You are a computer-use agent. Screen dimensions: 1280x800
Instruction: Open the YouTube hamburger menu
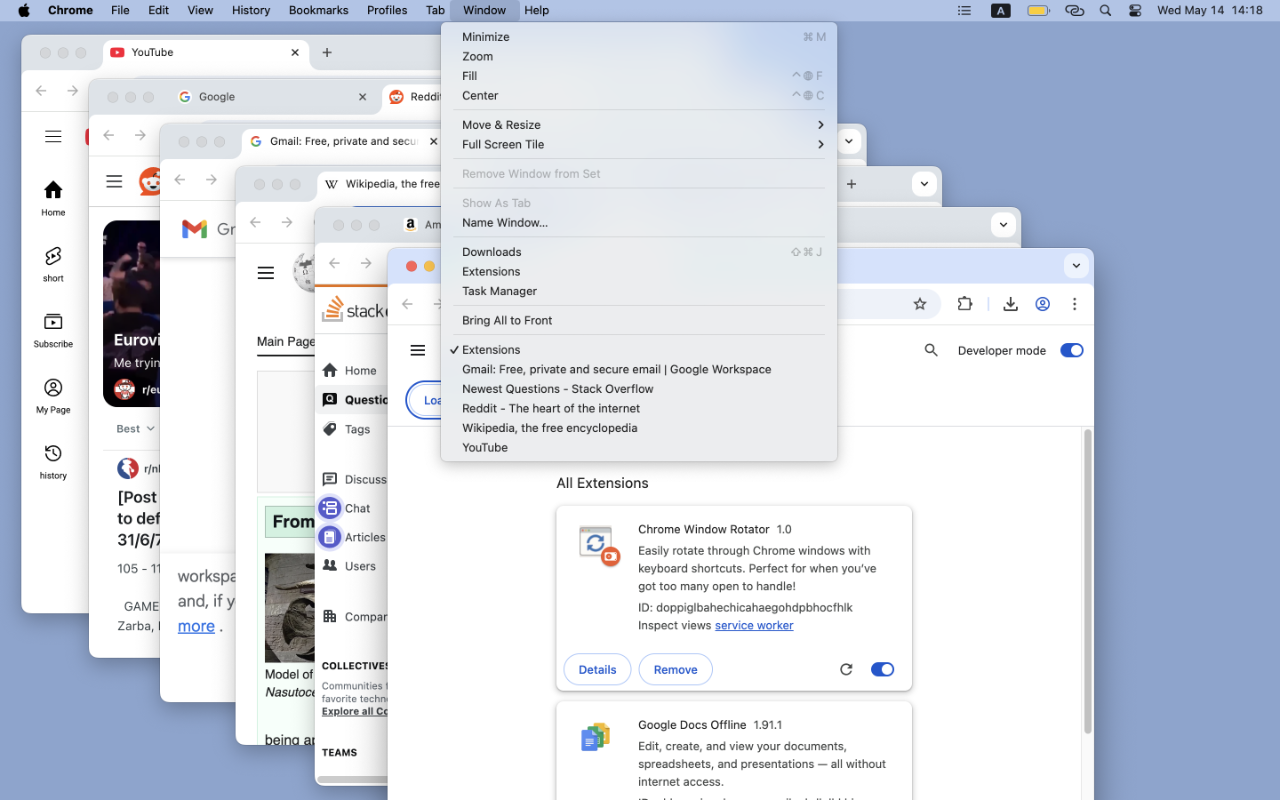53,137
